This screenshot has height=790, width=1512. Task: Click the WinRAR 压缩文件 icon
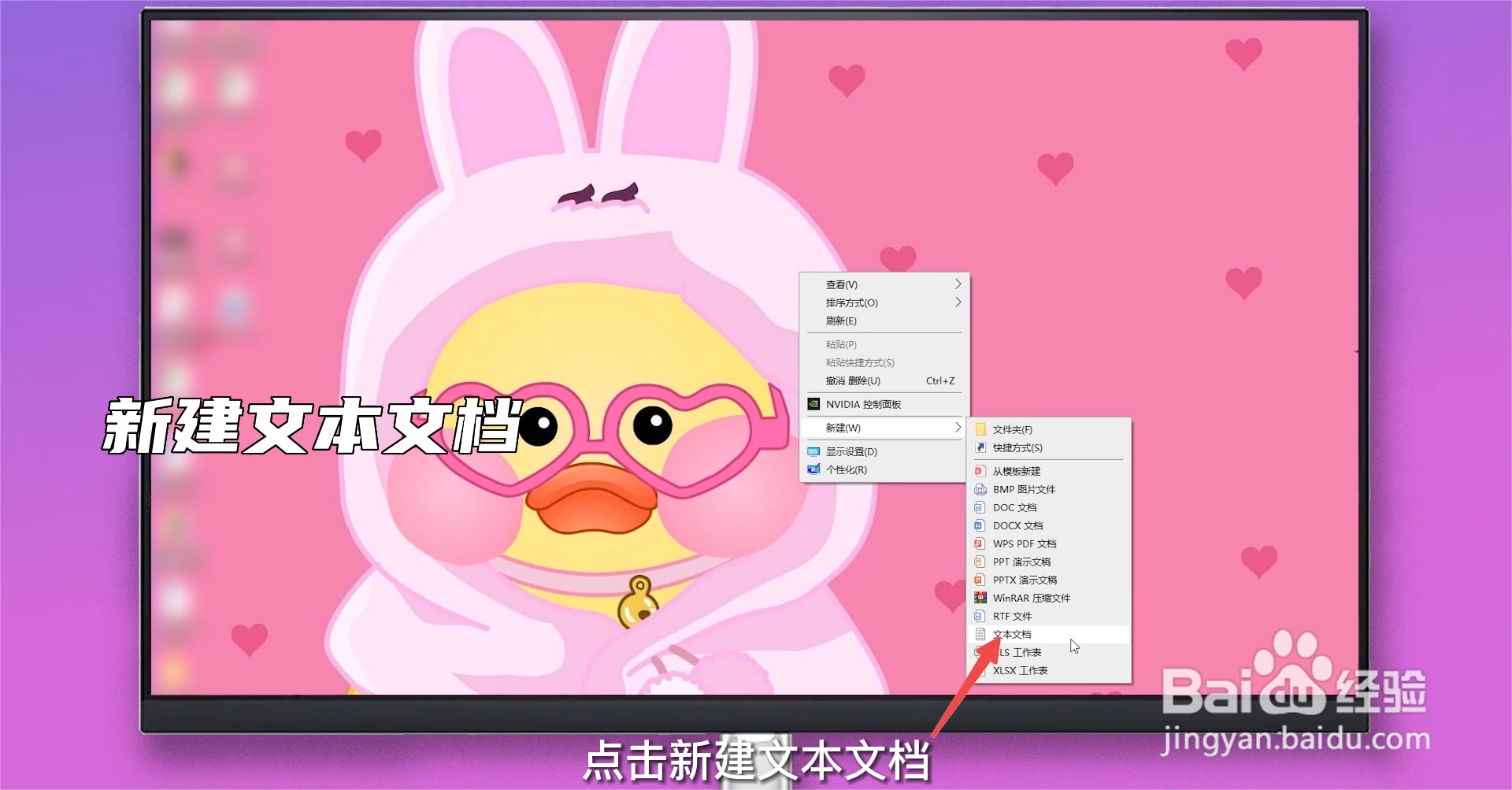pyautogui.click(x=980, y=598)
